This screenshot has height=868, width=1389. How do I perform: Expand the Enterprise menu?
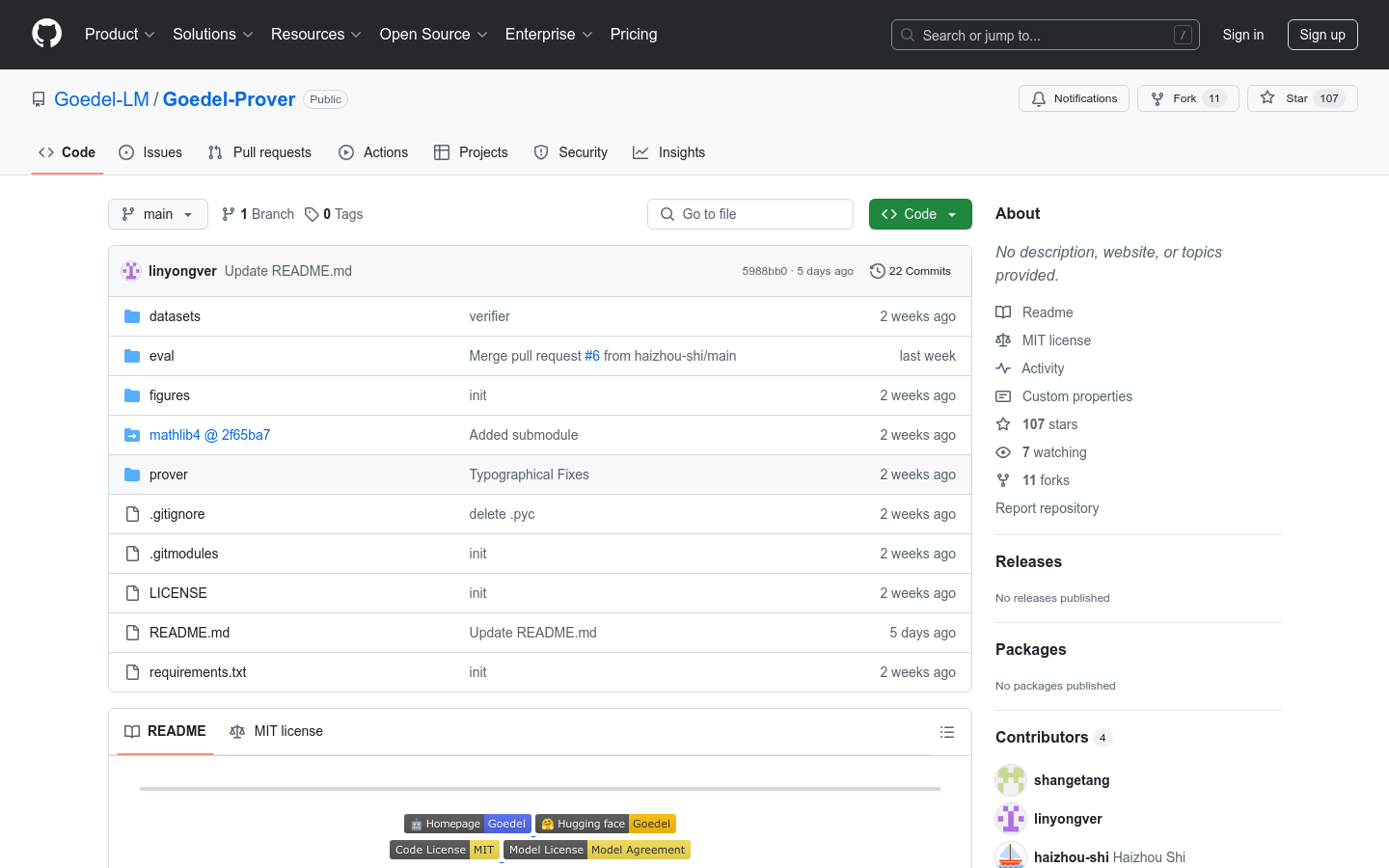click(x=549, y=34)
